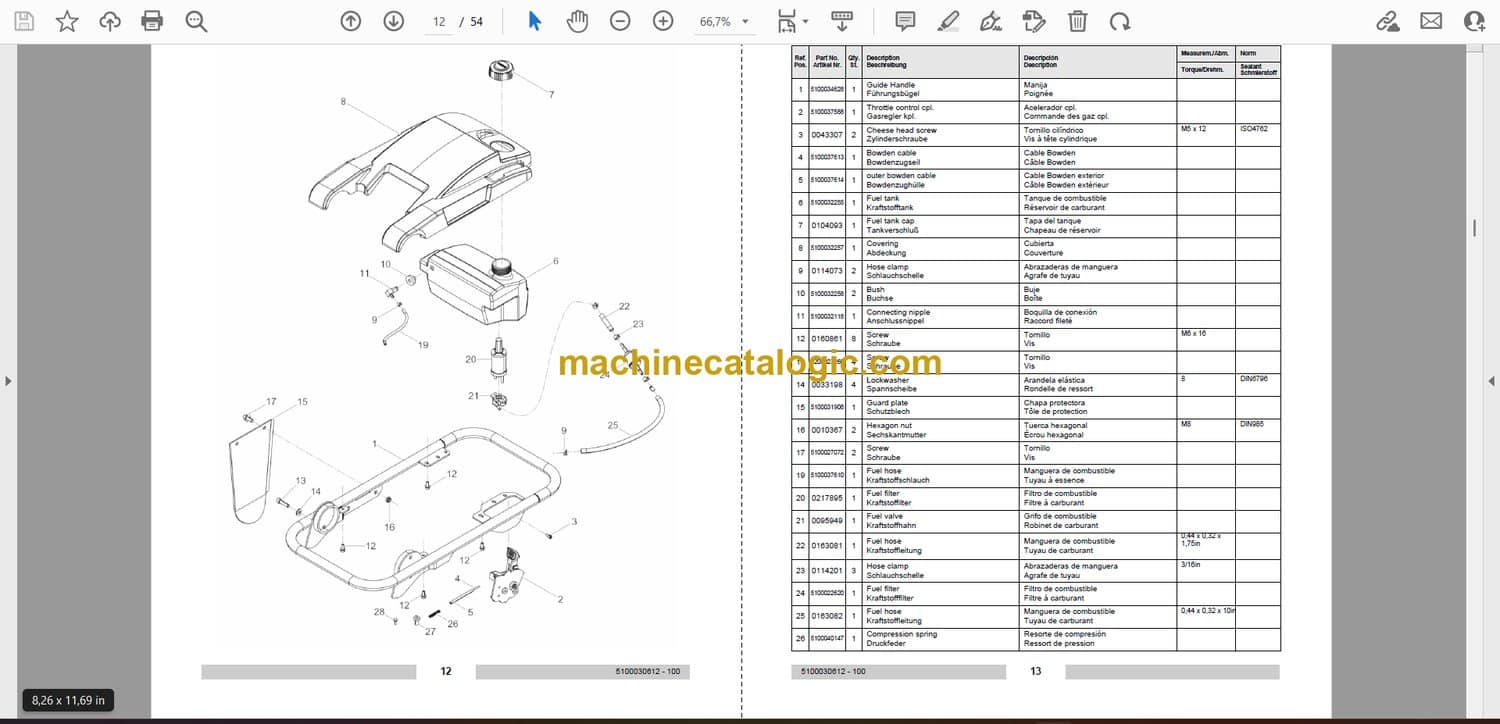Click part number 0163081
The height and width of the screenshot is (724, 1500).
pos(827,546)
